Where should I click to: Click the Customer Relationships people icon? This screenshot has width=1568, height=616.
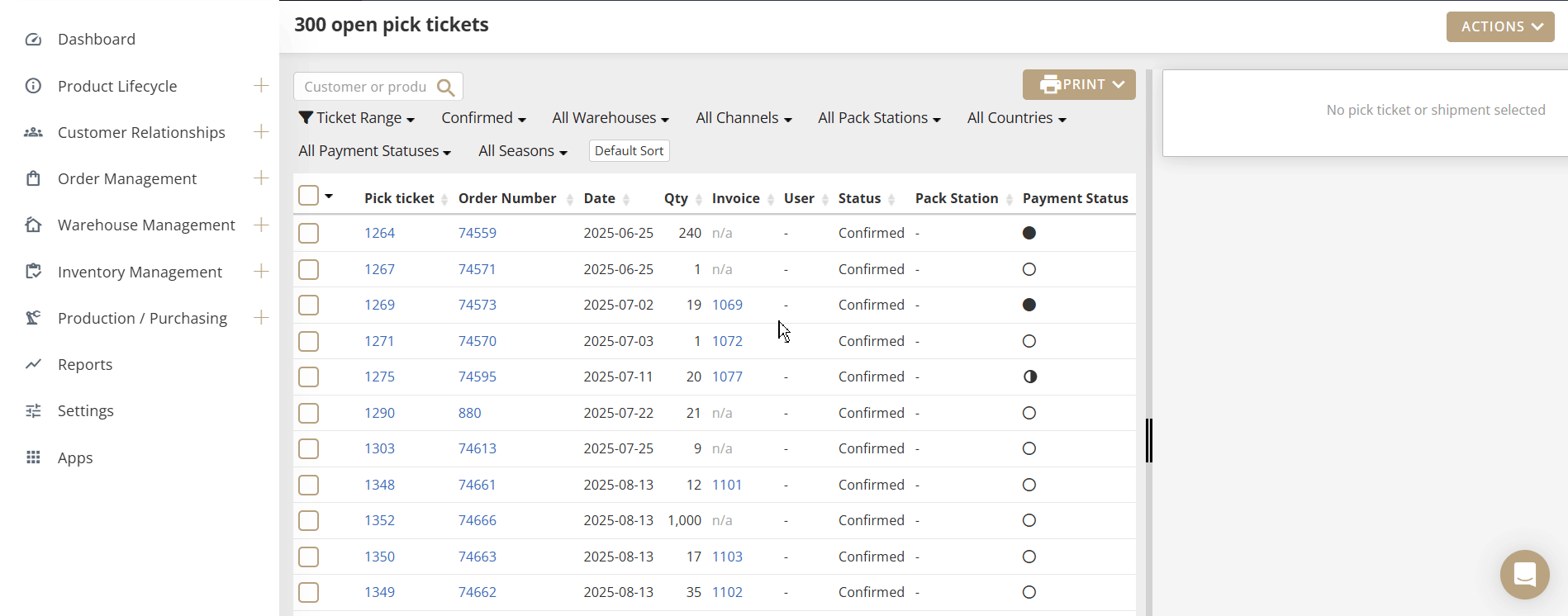pos(33,132)
